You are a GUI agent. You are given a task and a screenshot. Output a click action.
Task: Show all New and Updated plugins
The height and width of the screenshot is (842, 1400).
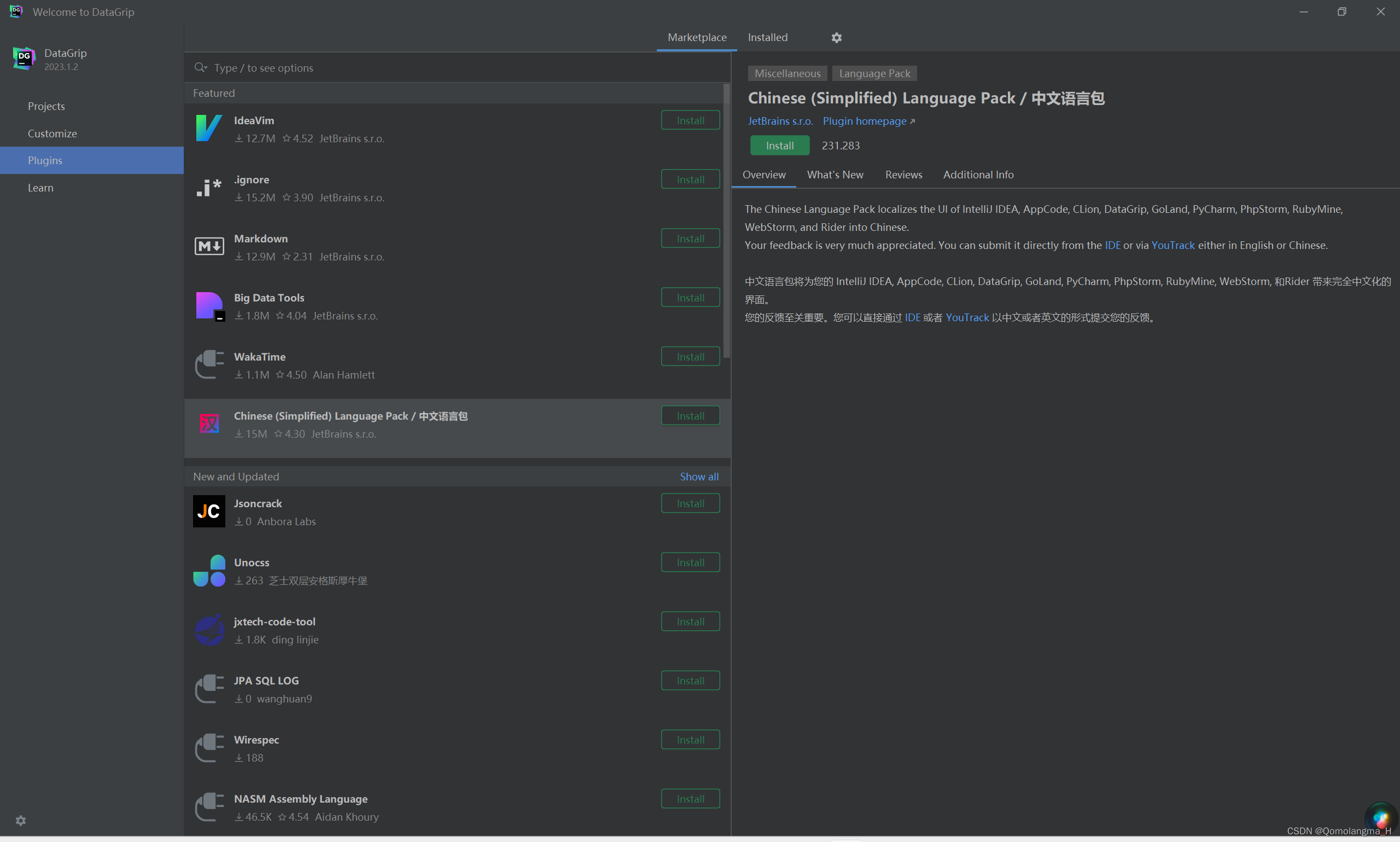tap(698, 477)
